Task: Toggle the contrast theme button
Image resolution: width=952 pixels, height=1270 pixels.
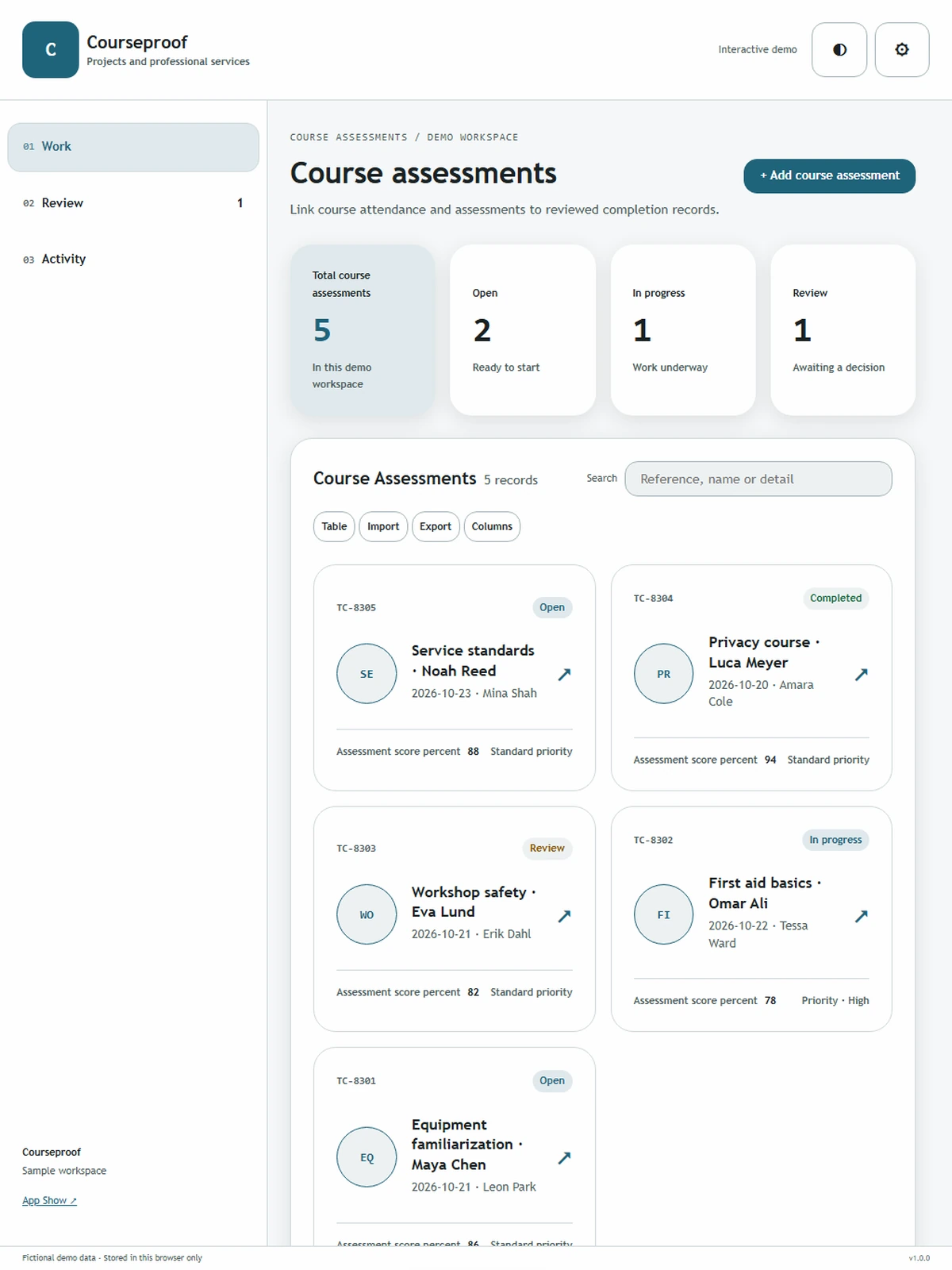Action: (x=839, y=49)
